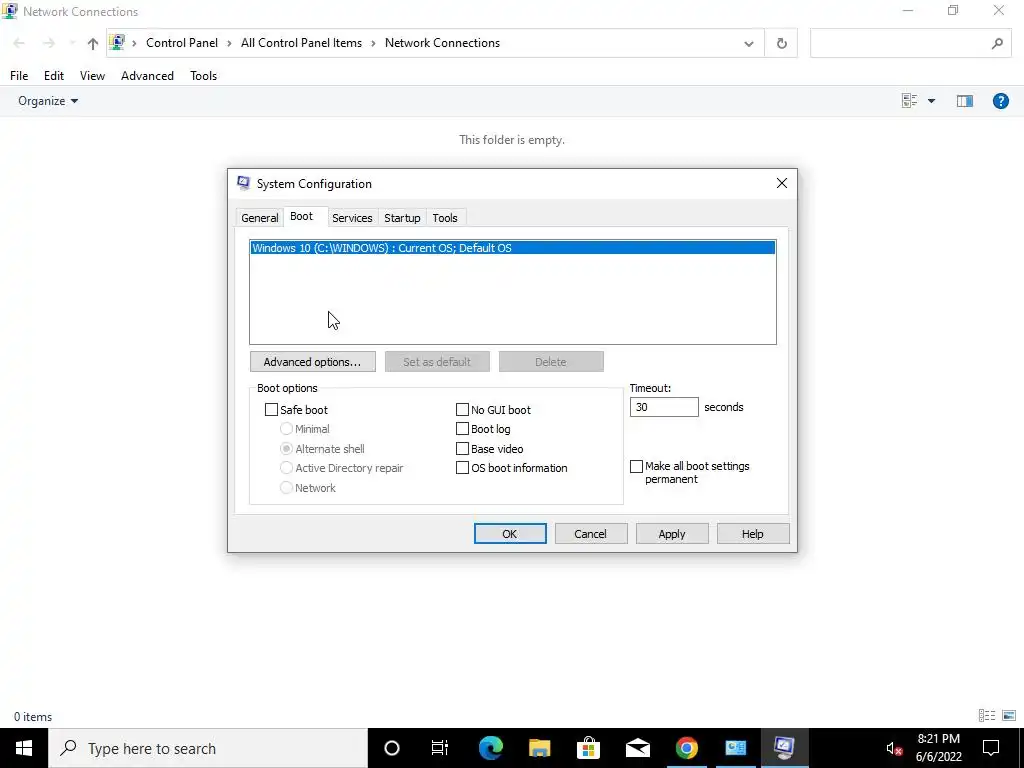The image size is (1024, 768).
Task: Click the Cancel button
Action: coord(590,534)
